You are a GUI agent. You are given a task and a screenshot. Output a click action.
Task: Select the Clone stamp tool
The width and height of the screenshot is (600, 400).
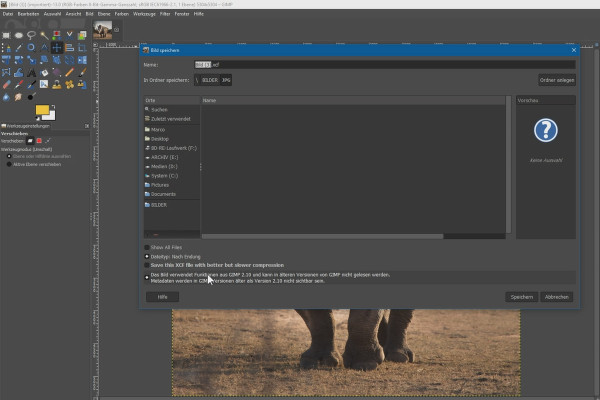point(57,85)
